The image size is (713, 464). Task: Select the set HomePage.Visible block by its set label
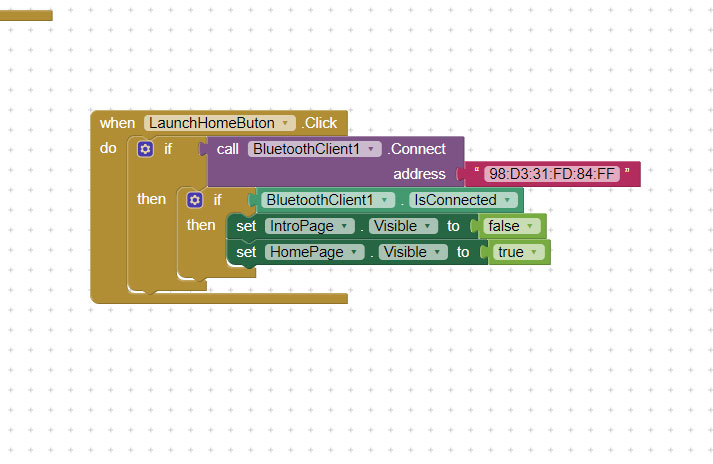[246, 252]
